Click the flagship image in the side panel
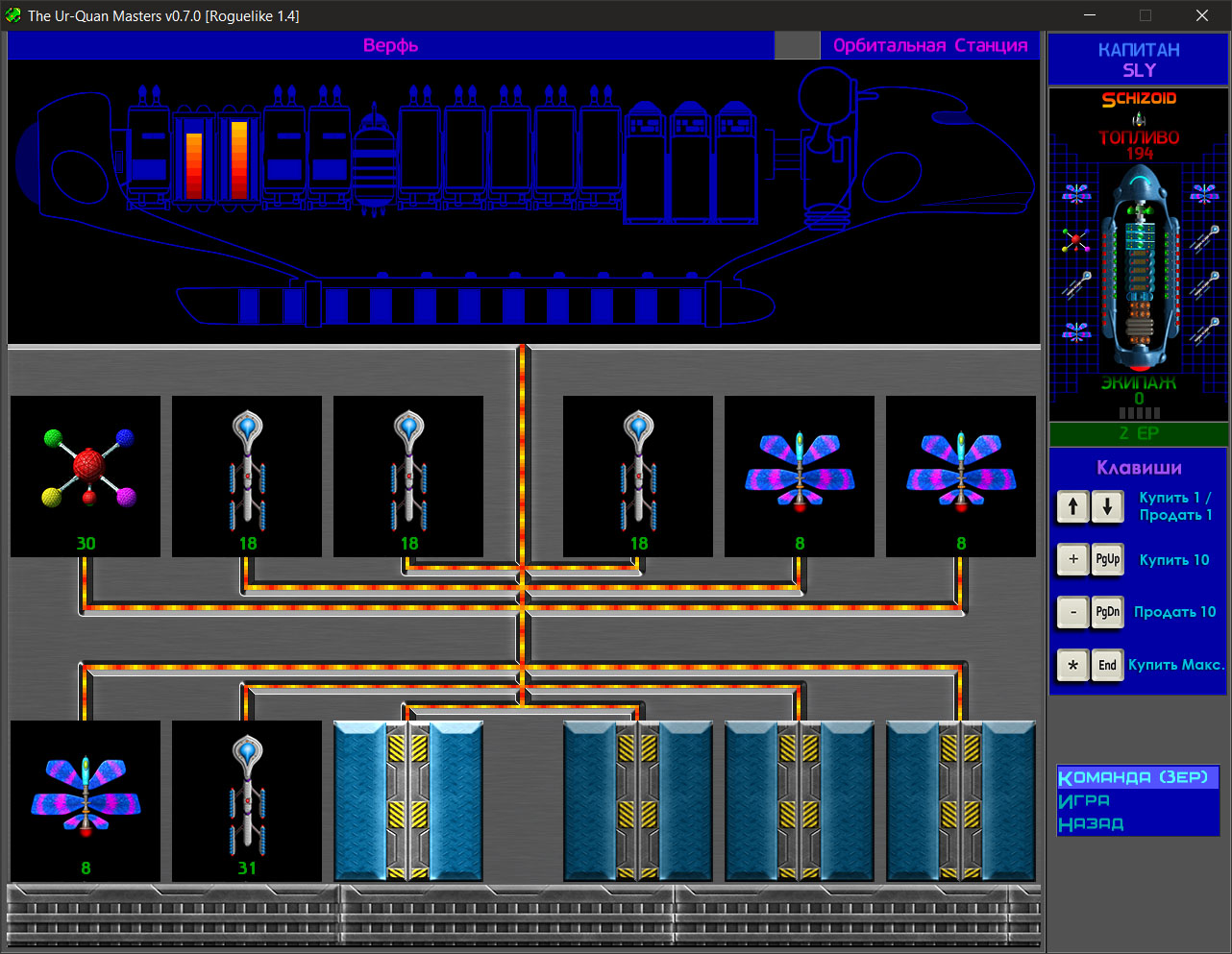1232x954 pixels. click(1140, 269)
